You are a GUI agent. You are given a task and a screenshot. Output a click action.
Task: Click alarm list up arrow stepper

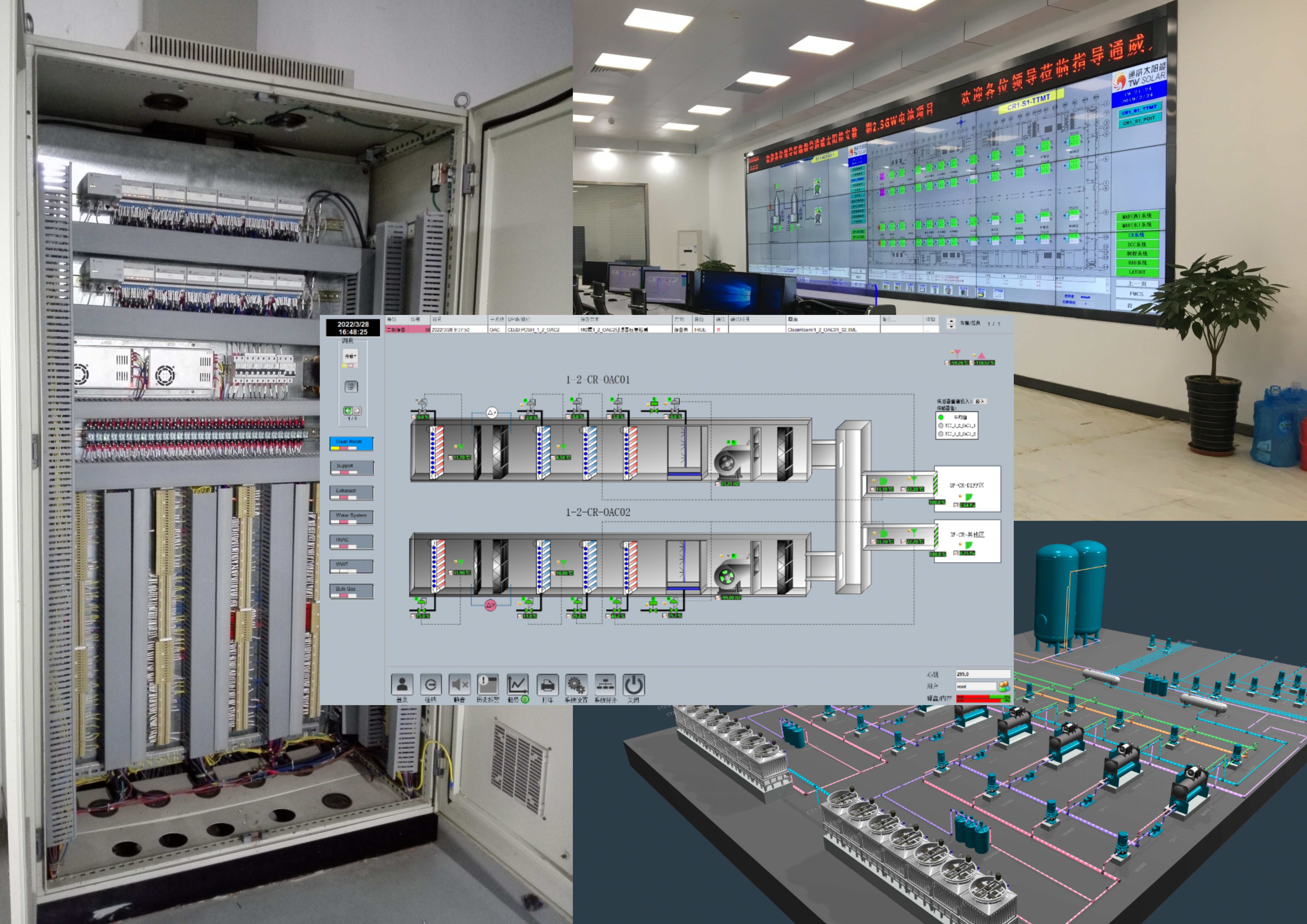(x=951, y=321)
